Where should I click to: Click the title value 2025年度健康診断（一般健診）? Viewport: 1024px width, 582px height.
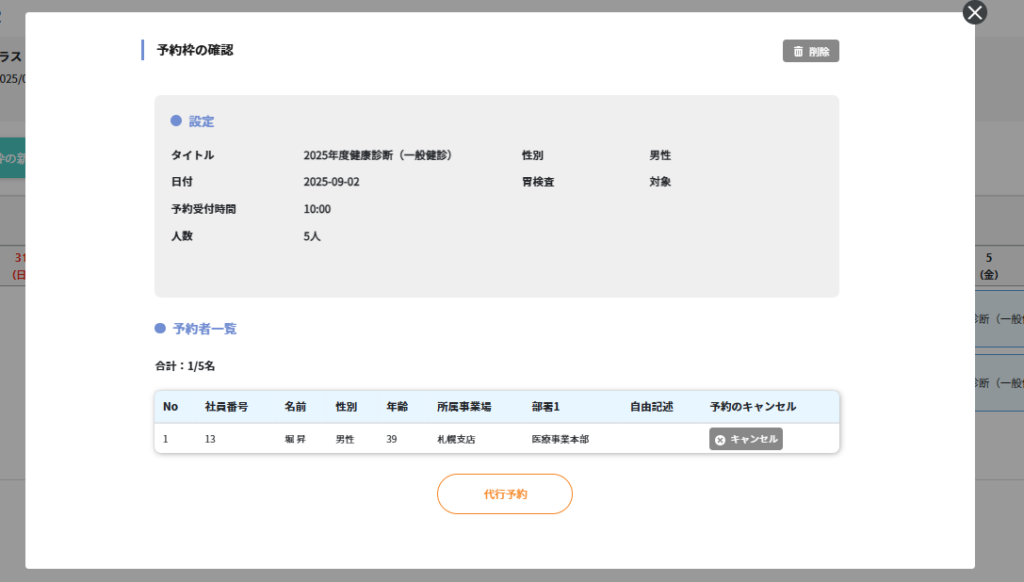(378, 155)
